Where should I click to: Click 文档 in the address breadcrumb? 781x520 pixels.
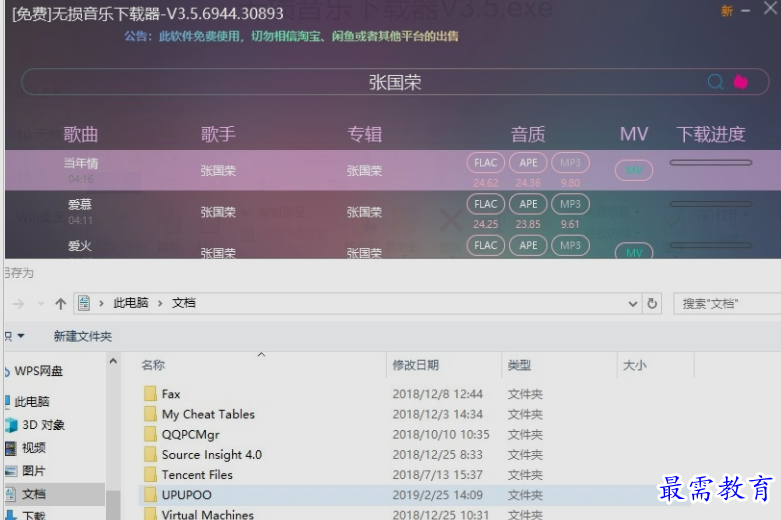[x=184, y=303]
